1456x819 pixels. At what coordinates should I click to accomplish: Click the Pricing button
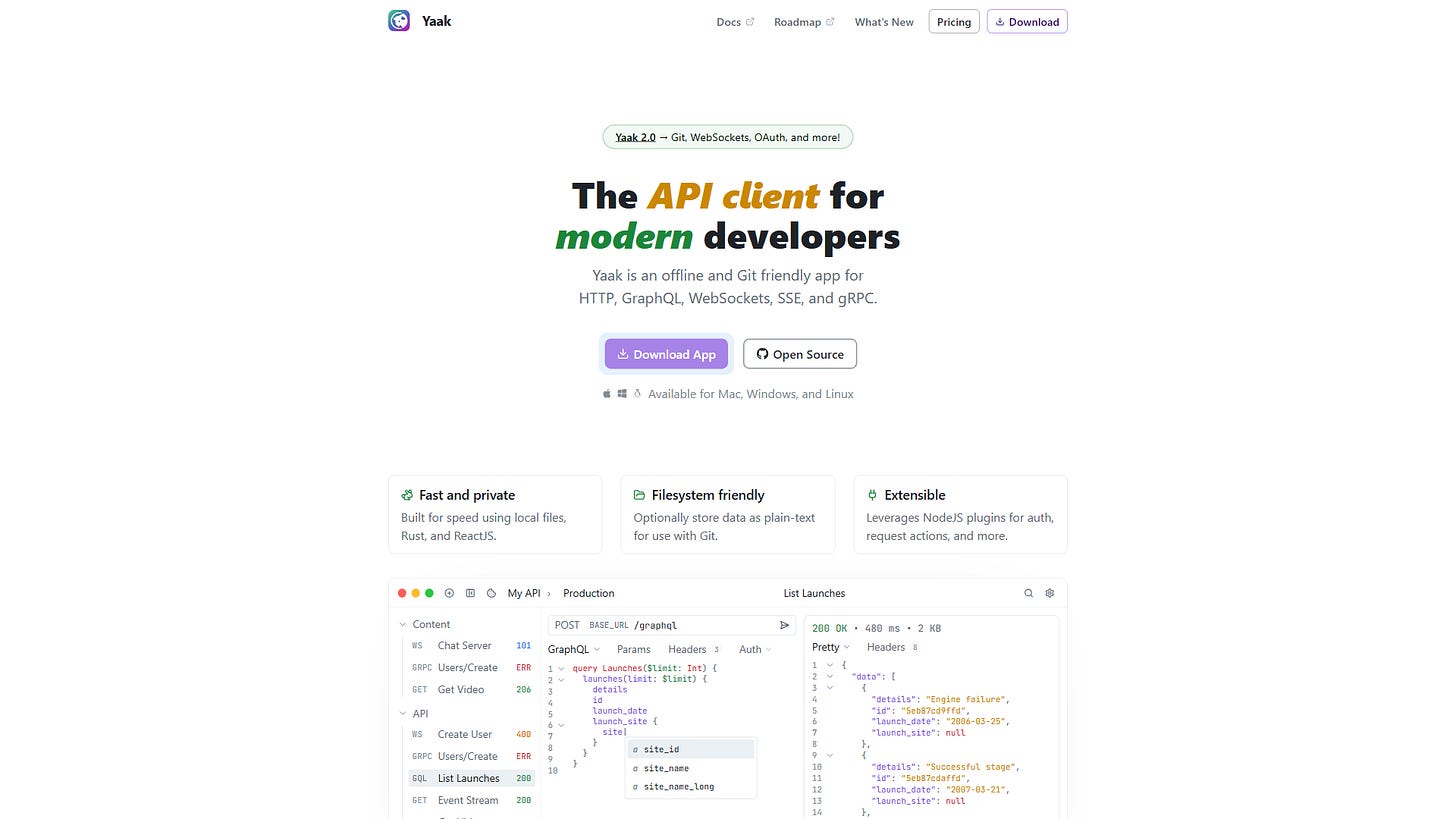pyautogui.click(x=954, y=22)
